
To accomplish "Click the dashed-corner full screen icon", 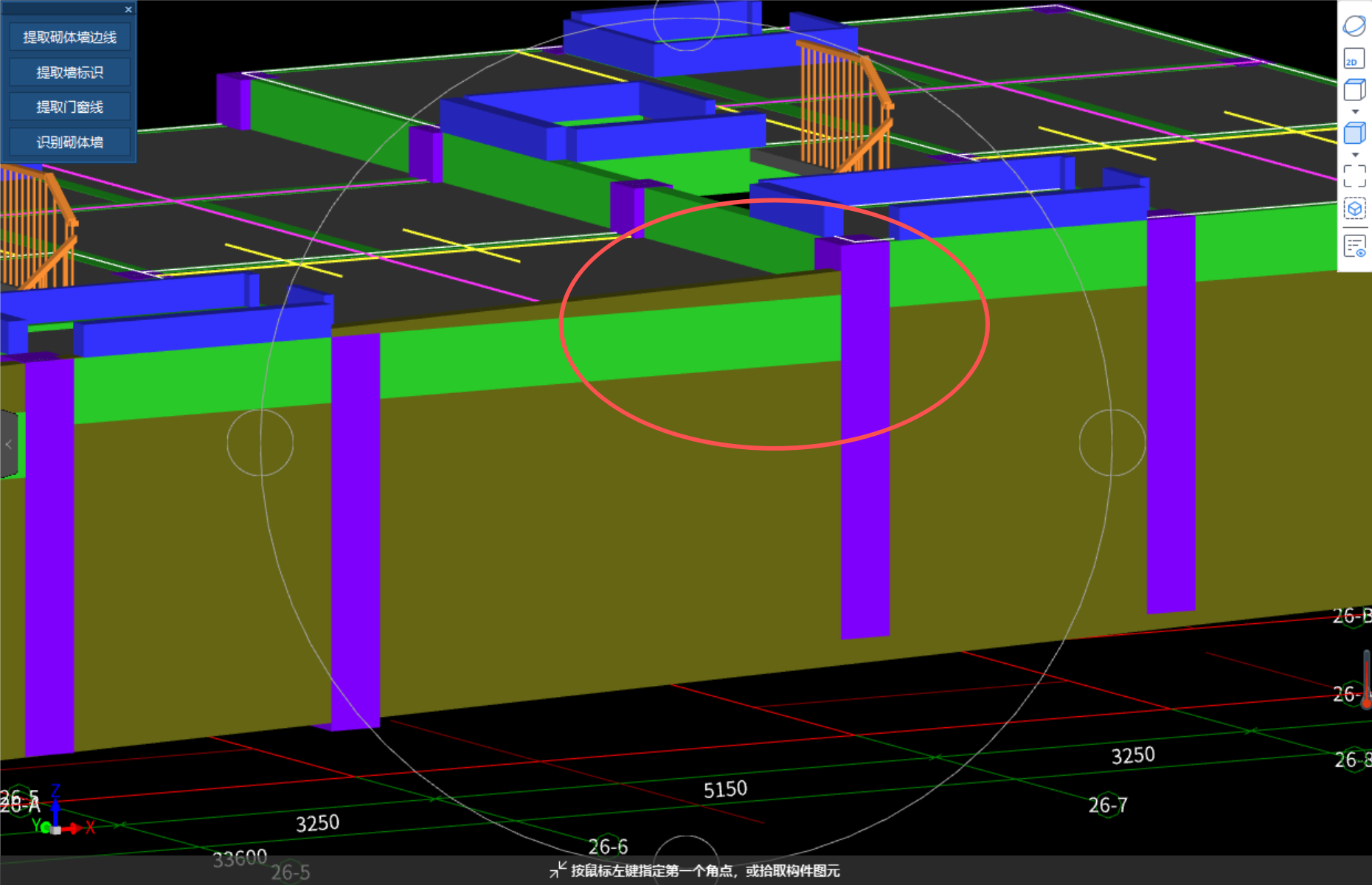I will tap(1354, 176).
